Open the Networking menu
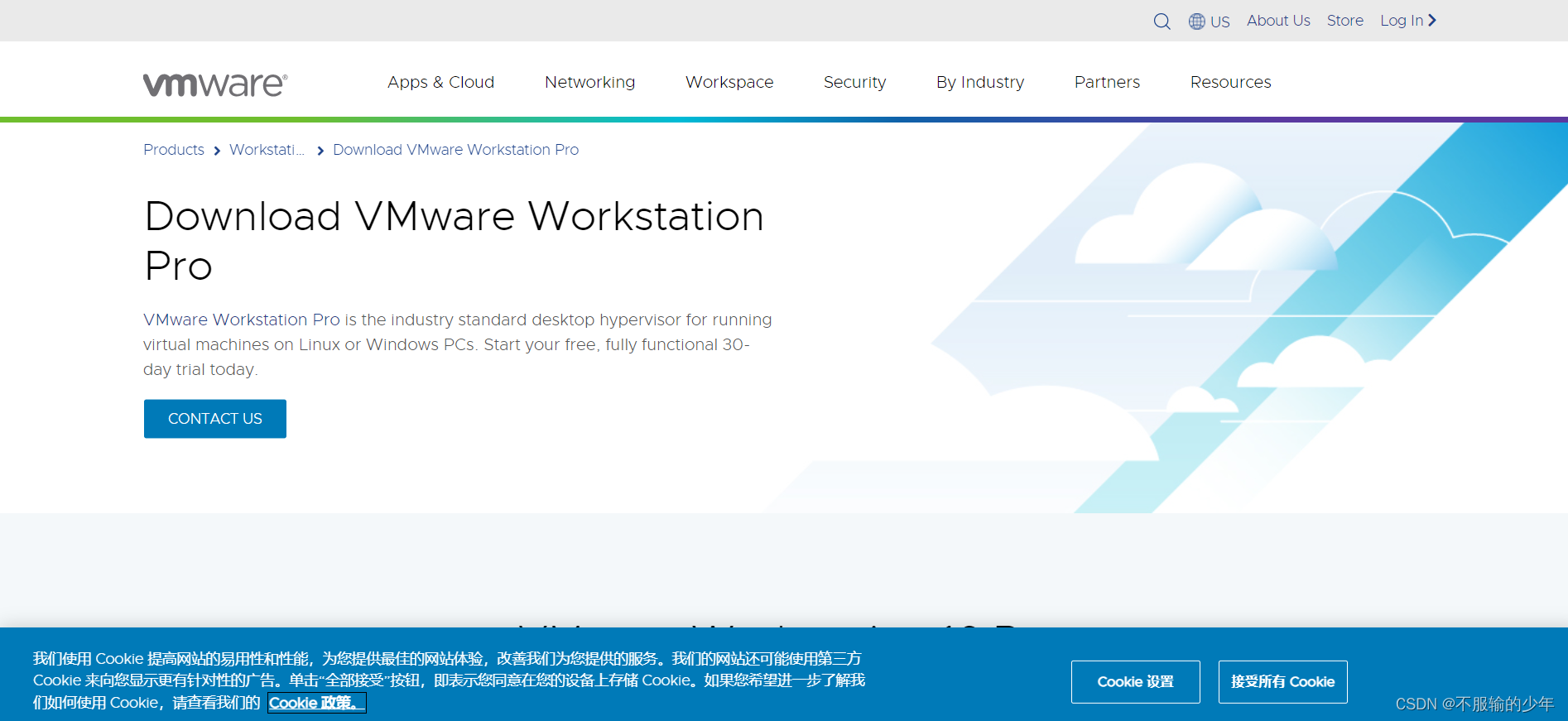 (589, 82)
